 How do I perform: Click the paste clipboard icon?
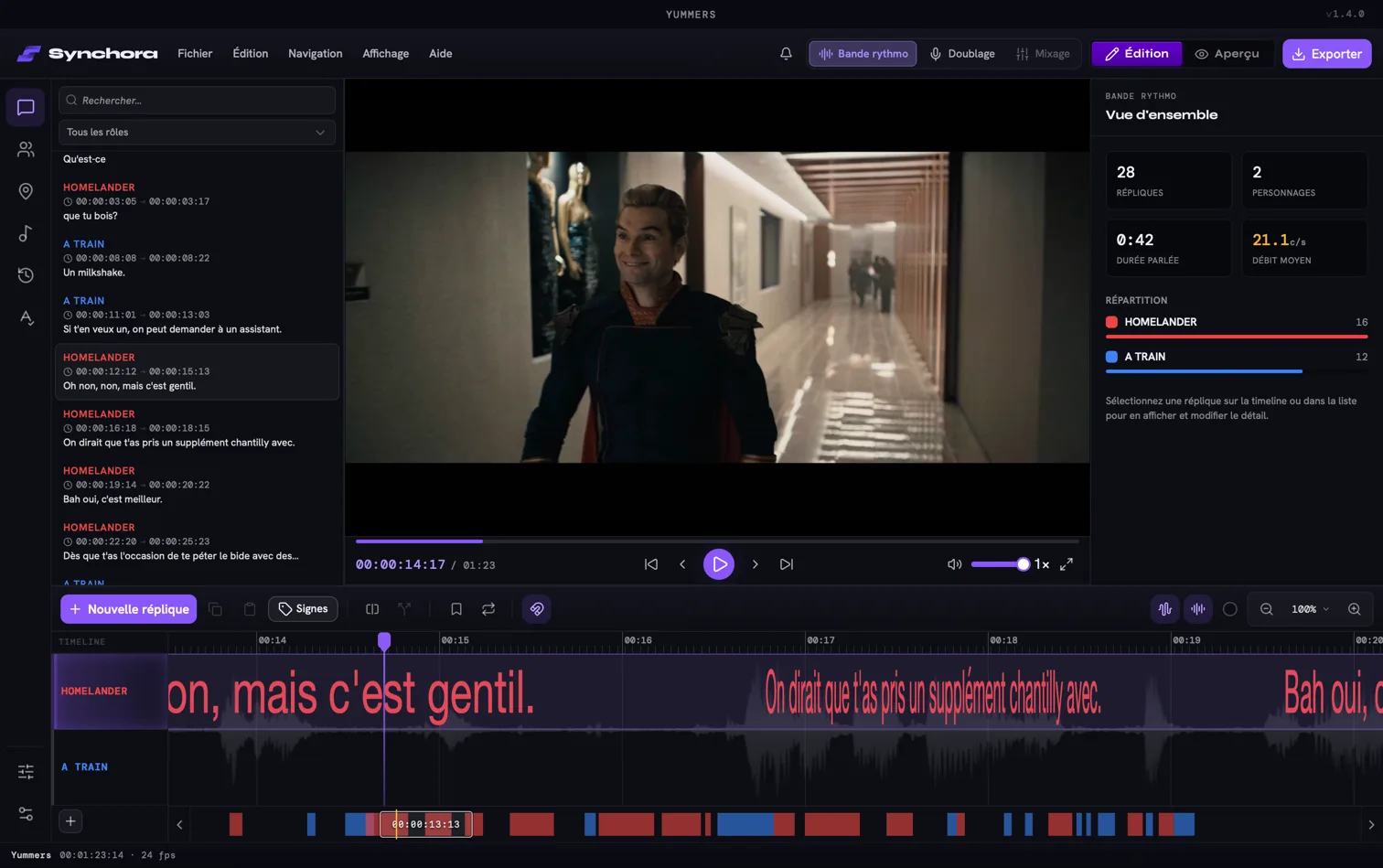250,609
